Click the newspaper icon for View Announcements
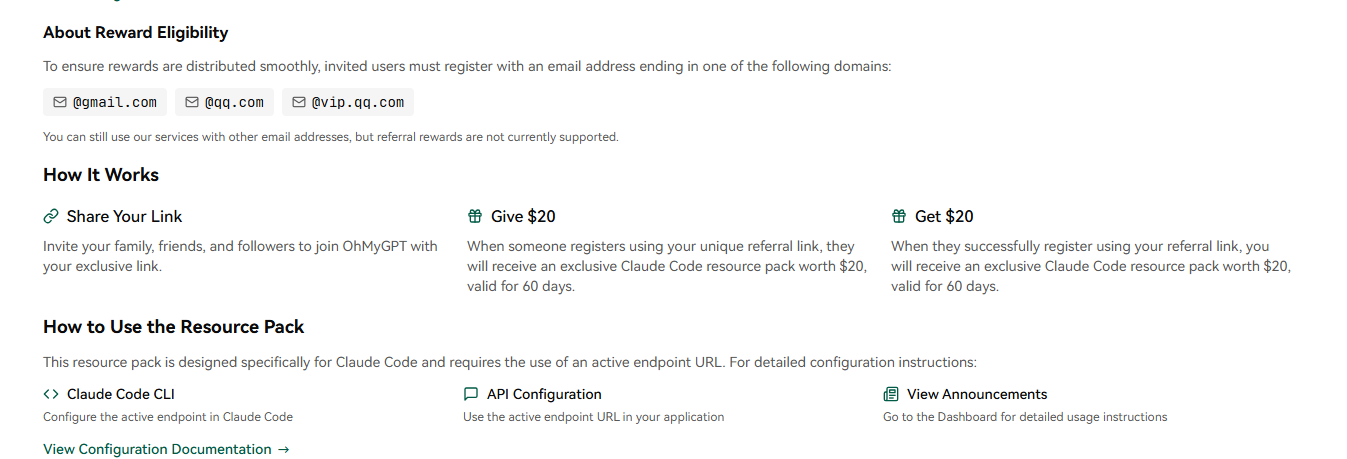Screen dimensions: 1347x459 click(891, 394)
